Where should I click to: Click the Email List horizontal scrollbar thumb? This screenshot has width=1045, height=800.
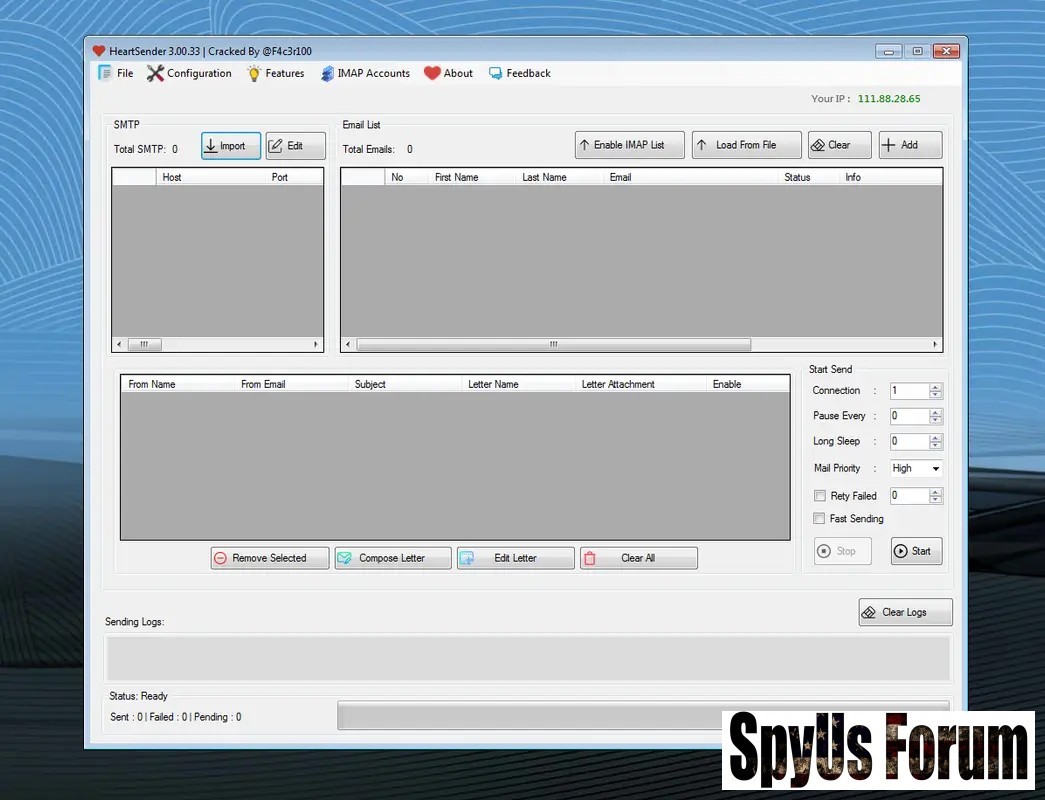553,344
